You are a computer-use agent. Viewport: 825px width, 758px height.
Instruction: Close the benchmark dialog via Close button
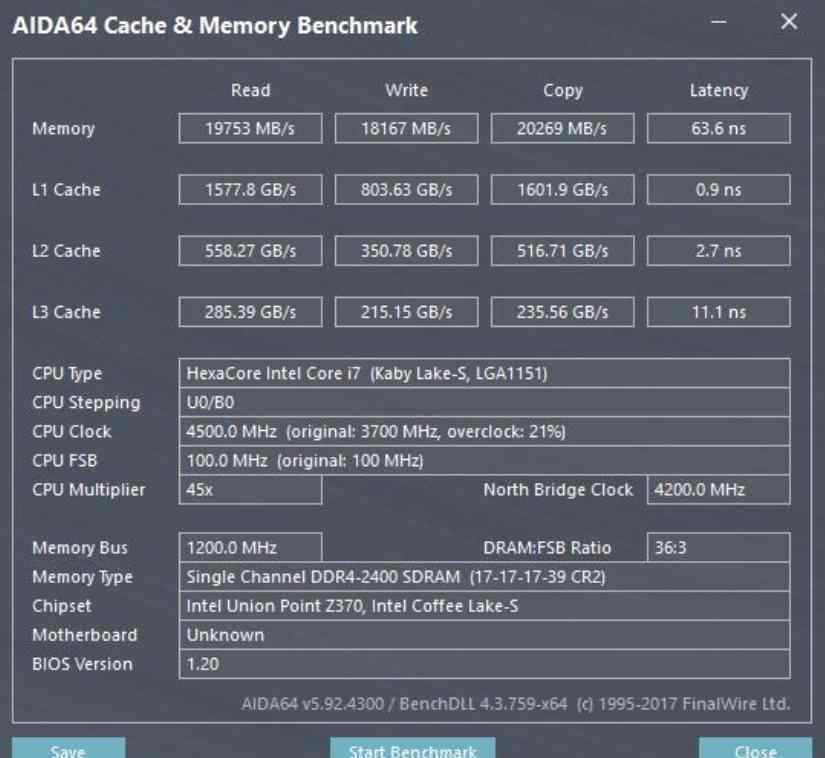point(755,747)
